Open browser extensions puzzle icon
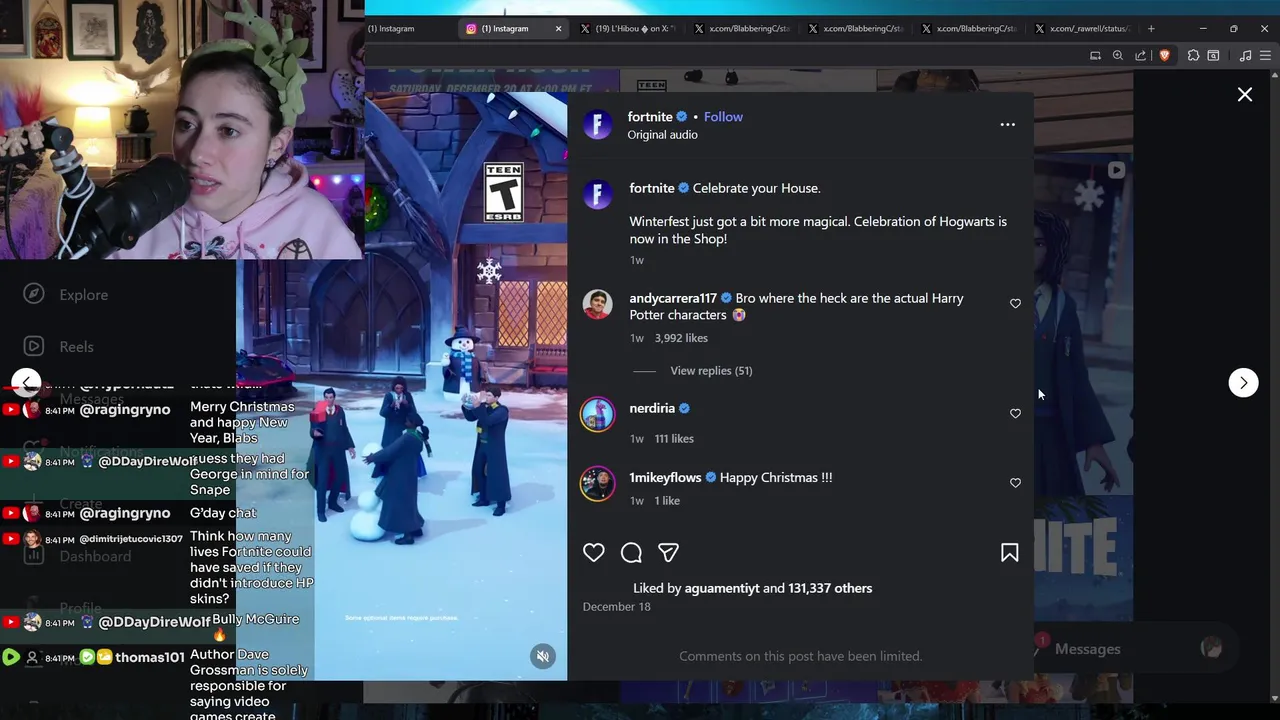The height and width of the screenshot is (720, 1280). click(1193, 56)
